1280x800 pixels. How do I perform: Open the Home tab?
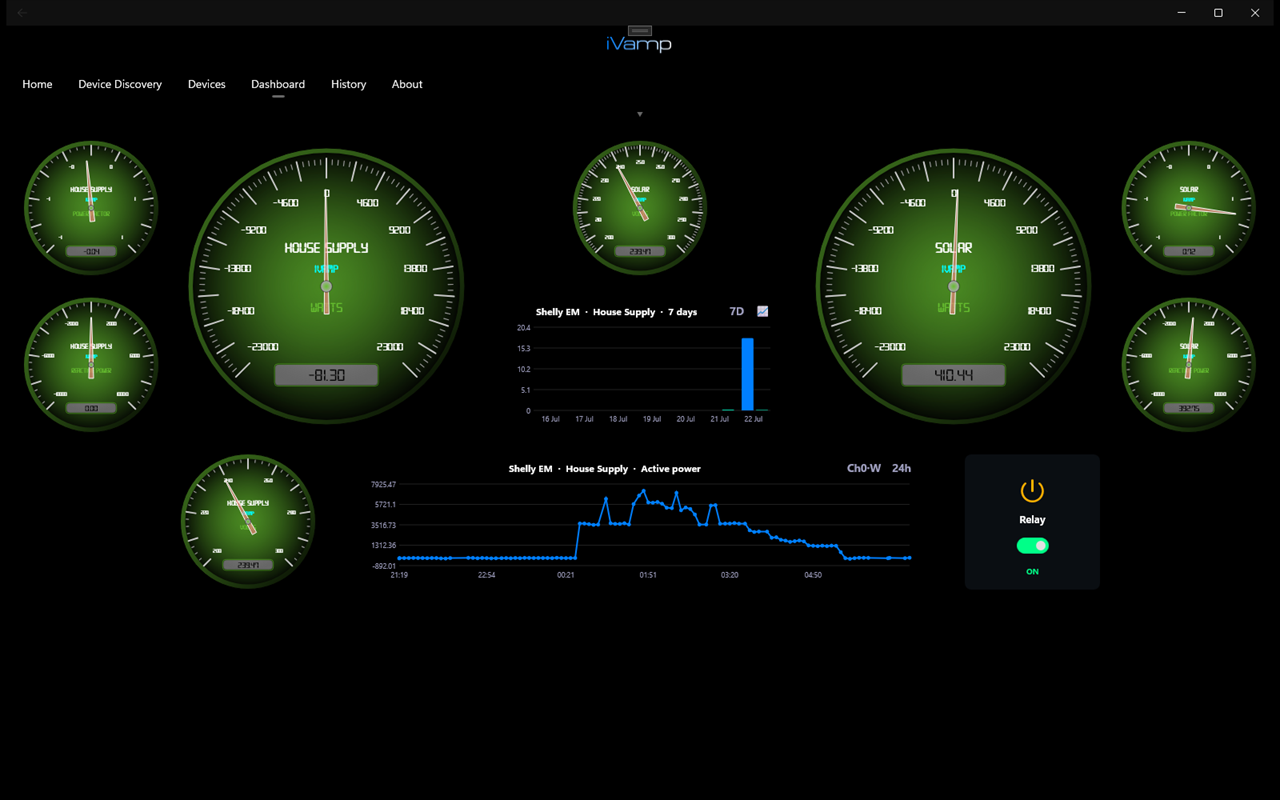[37, 84]
